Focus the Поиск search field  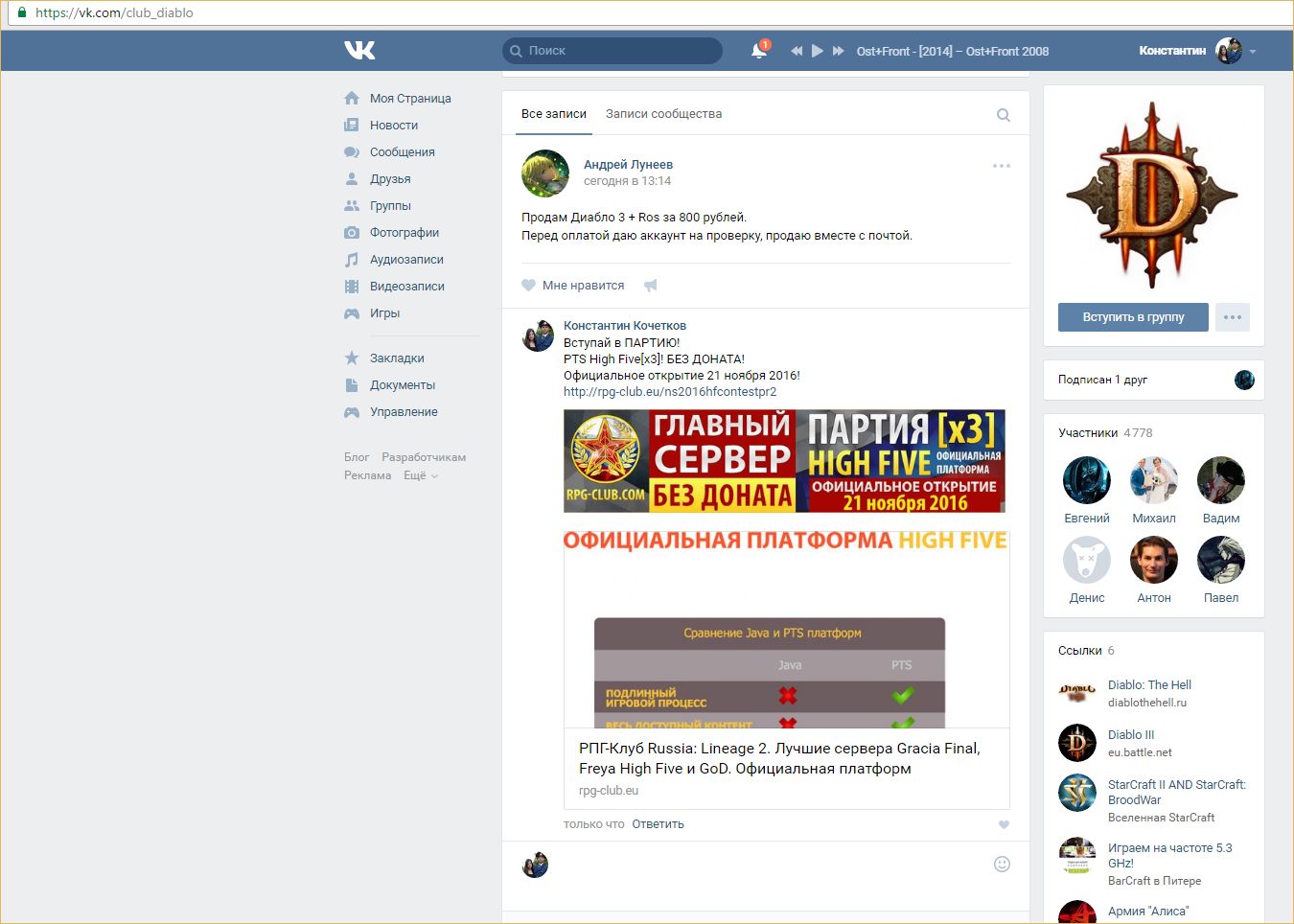(x=612, y=51)
